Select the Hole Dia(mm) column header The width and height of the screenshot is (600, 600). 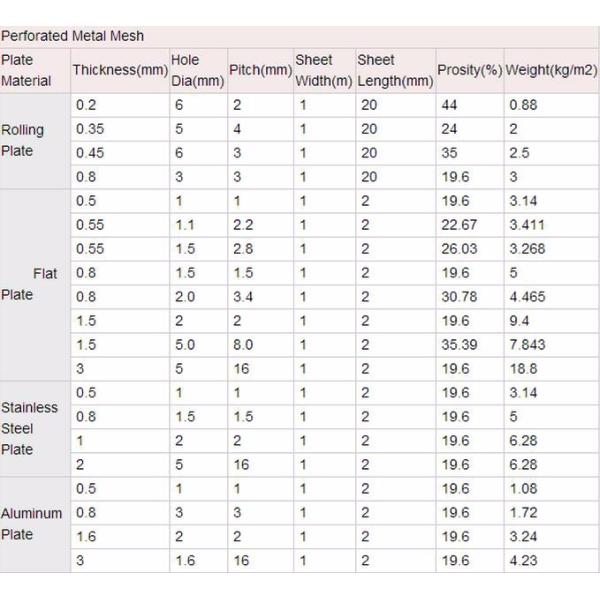point(197,71)
